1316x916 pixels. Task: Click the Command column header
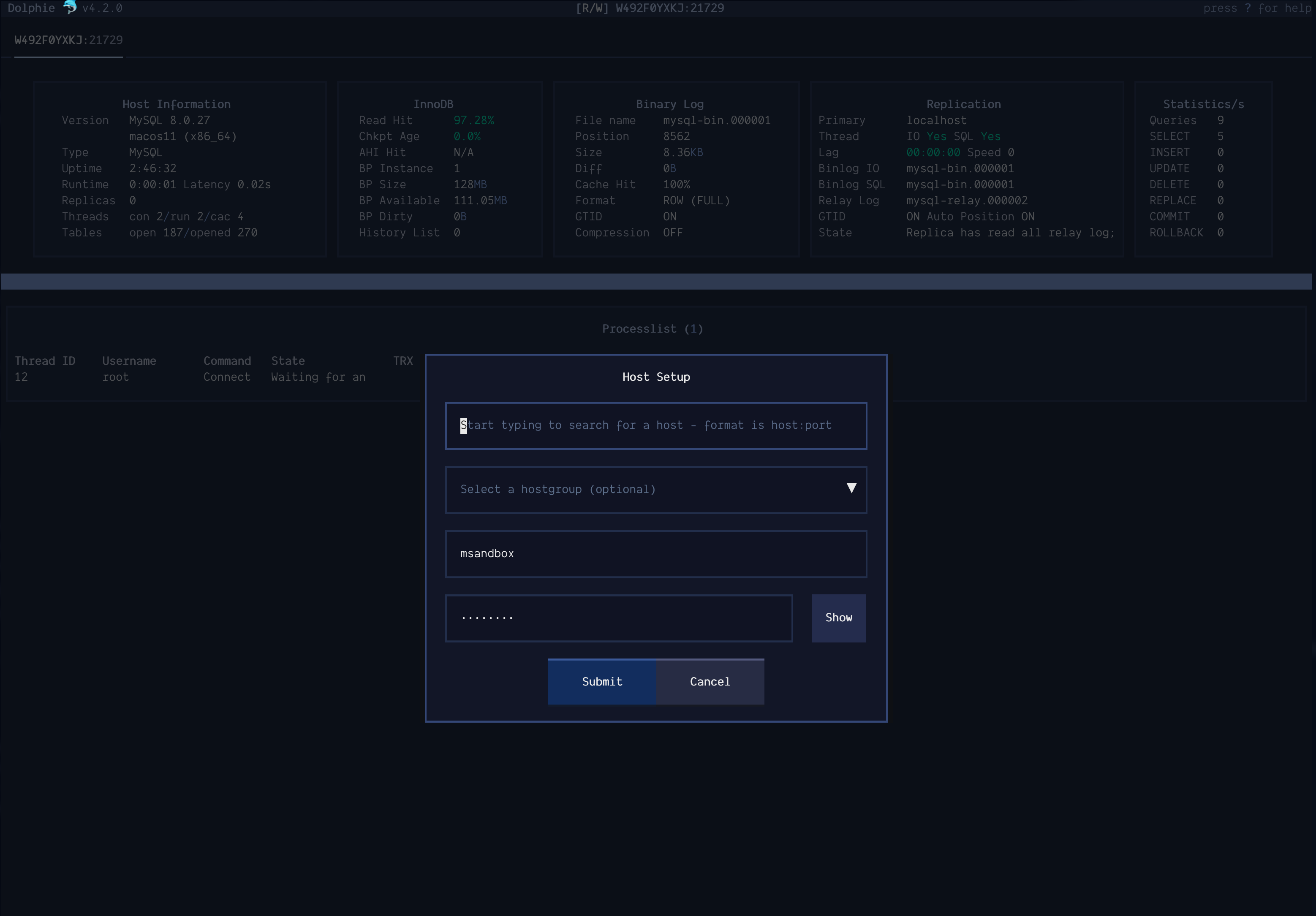click(x=227, y=361)
